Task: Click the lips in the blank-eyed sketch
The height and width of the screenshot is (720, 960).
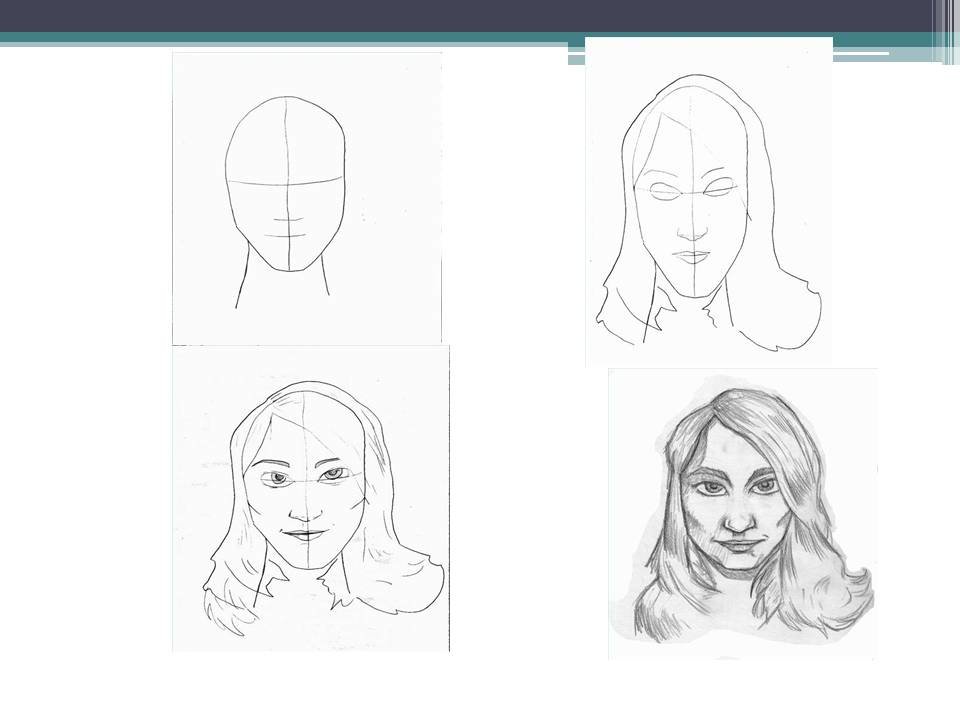Action: tap(691, 255)
